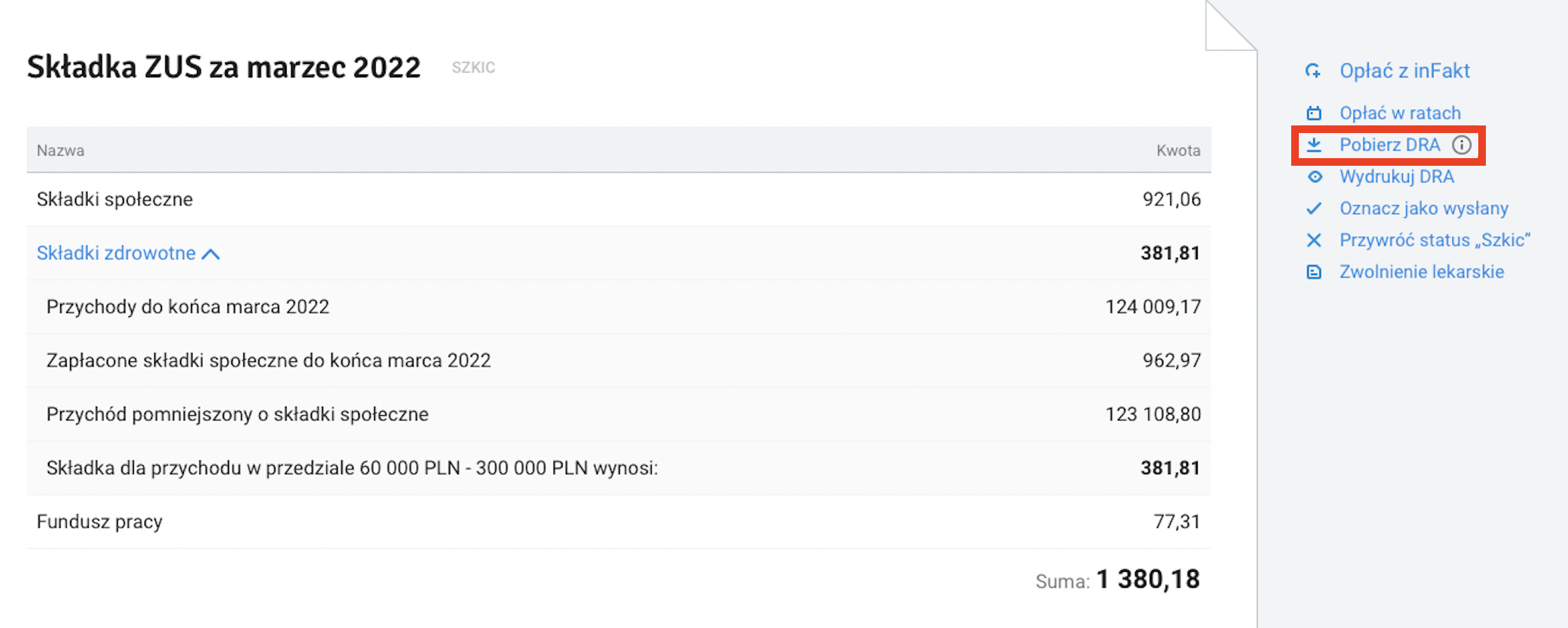Click the Pobierz DRA link

click(1389, 144)
